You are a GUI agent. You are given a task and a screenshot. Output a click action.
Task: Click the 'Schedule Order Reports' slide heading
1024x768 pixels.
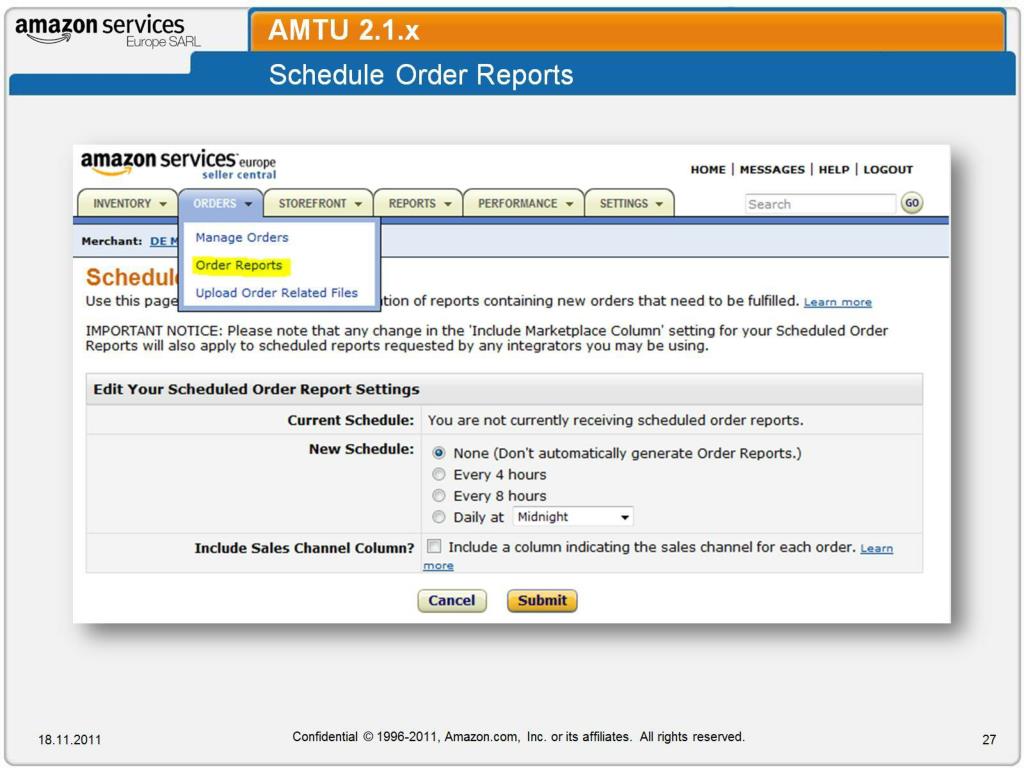coord(421,74)
